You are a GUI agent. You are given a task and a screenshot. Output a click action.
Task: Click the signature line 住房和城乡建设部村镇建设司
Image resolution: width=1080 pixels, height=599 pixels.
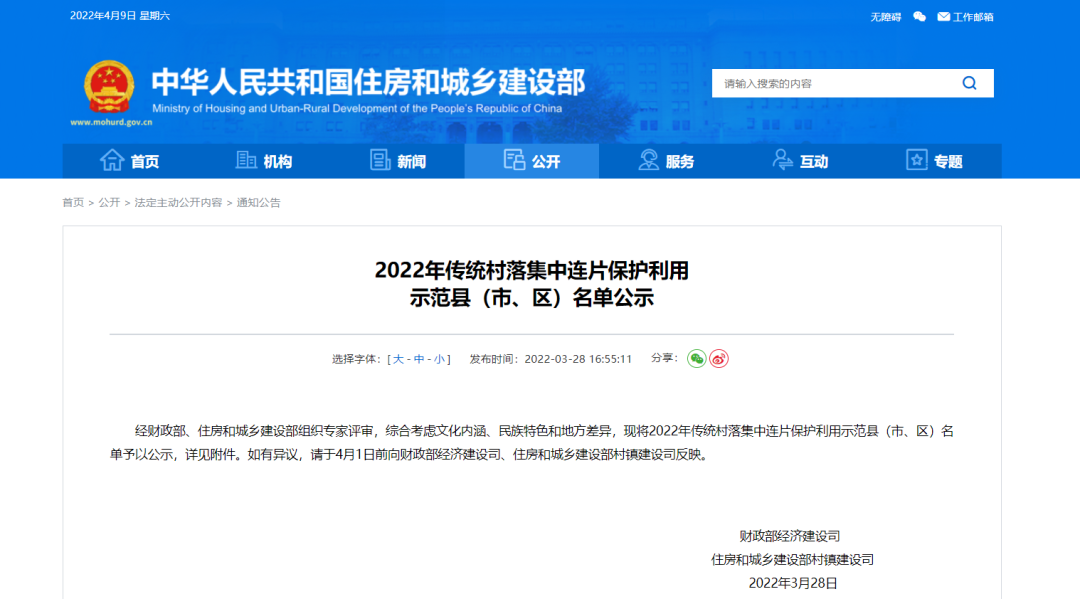pos(793,560)
